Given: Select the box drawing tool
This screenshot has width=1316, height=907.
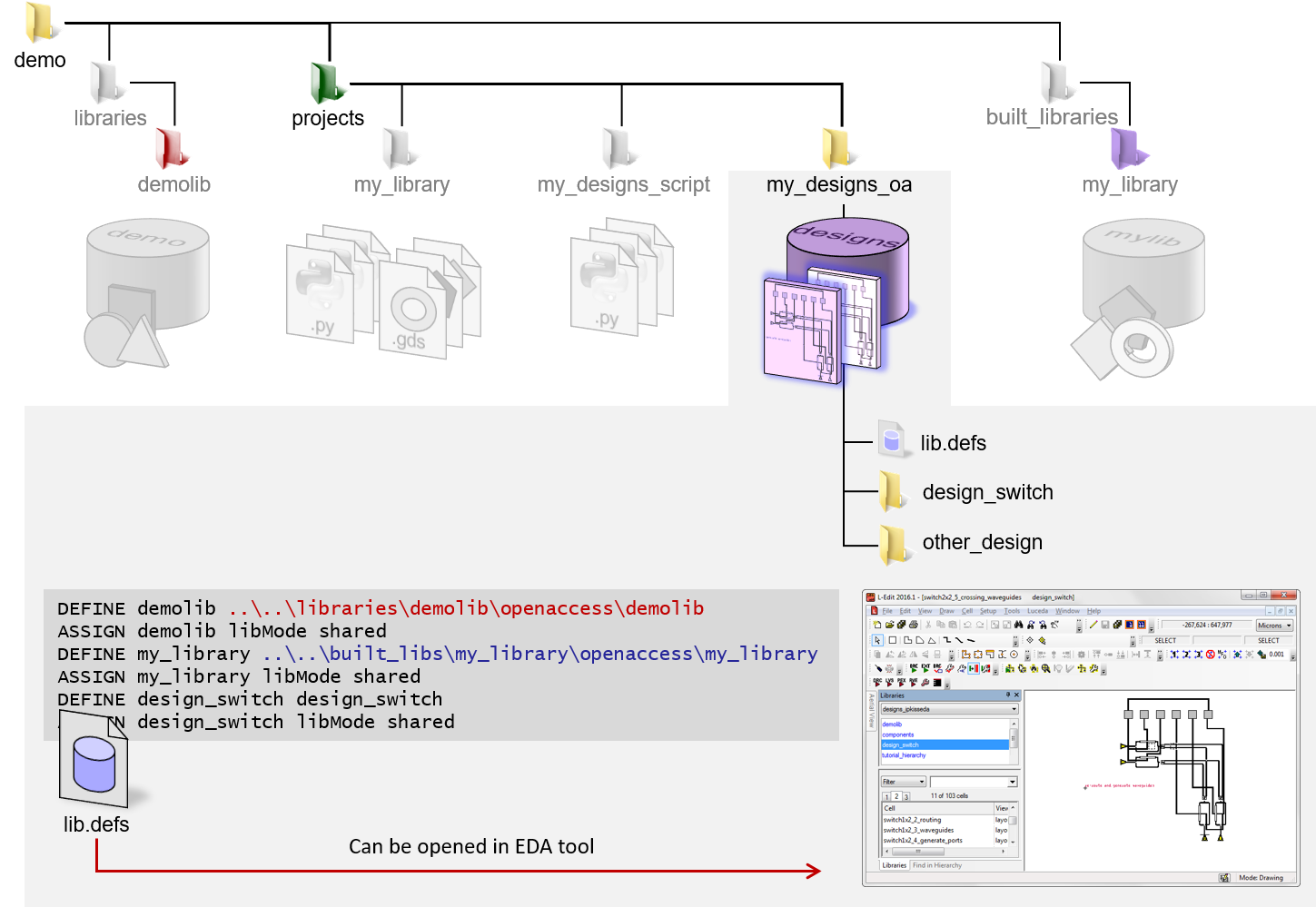Looking at the screenshot, I should [x=893, y=640].
